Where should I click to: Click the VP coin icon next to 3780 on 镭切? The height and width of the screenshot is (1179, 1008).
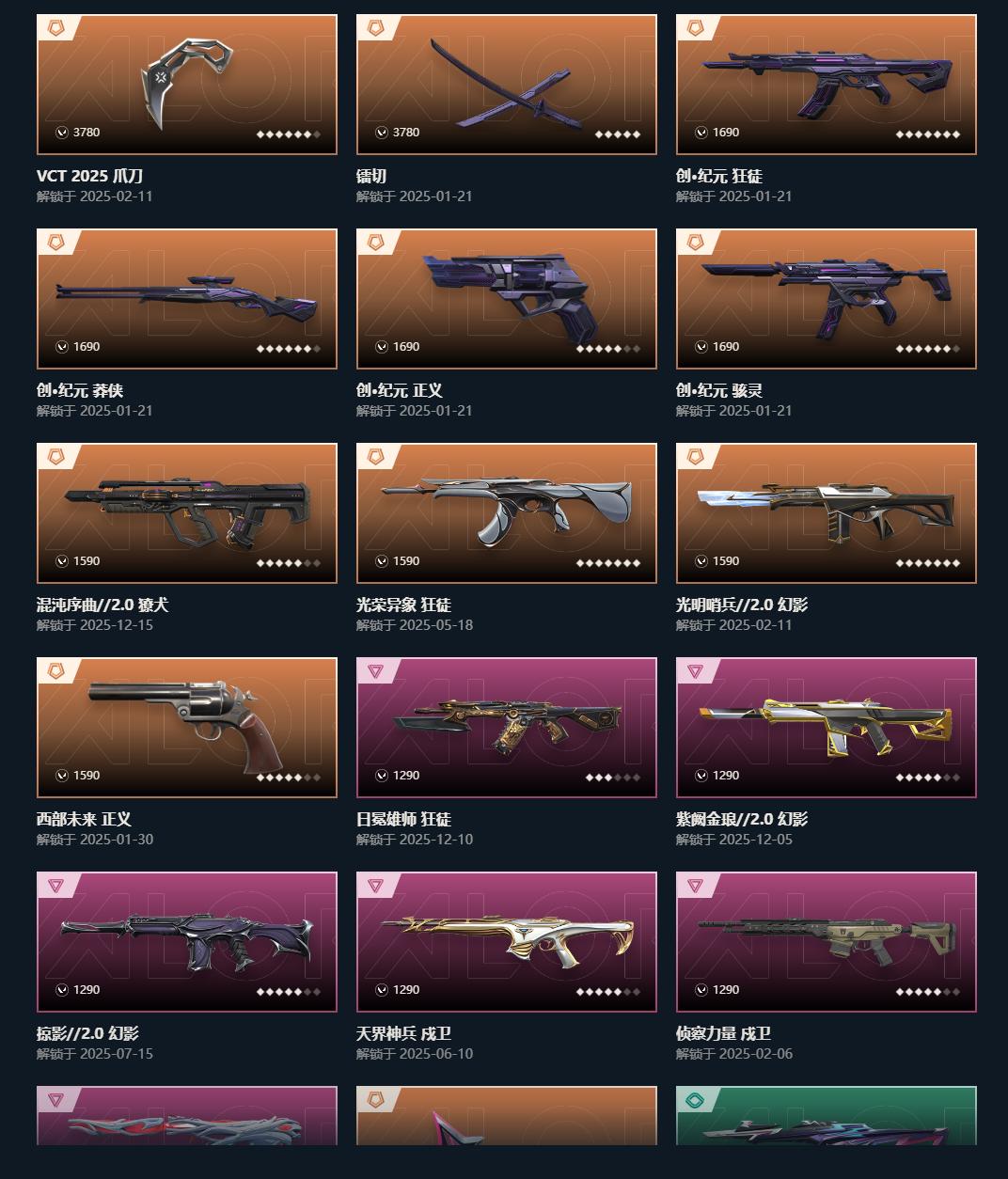382,133
